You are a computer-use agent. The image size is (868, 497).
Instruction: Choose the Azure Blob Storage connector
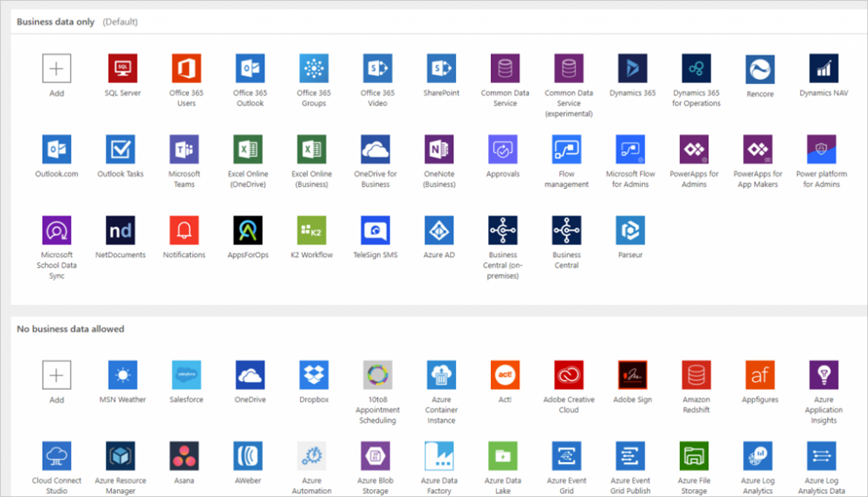(x=375, y=456)
